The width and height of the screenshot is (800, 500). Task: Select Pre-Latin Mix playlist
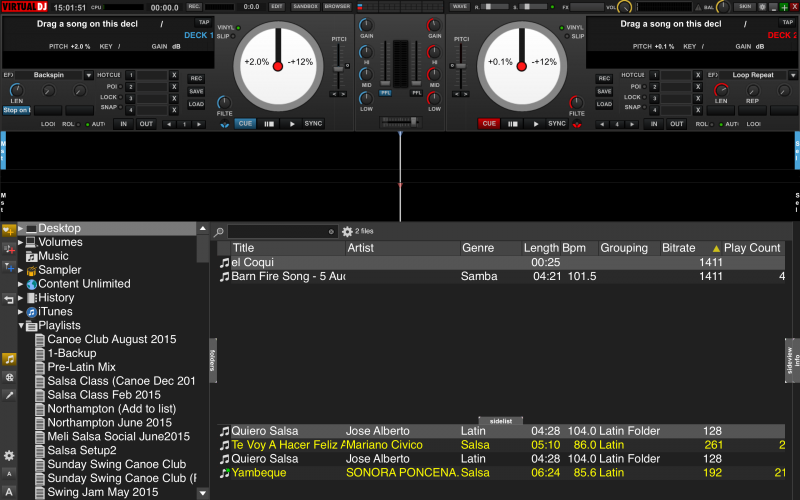(82, 367)
